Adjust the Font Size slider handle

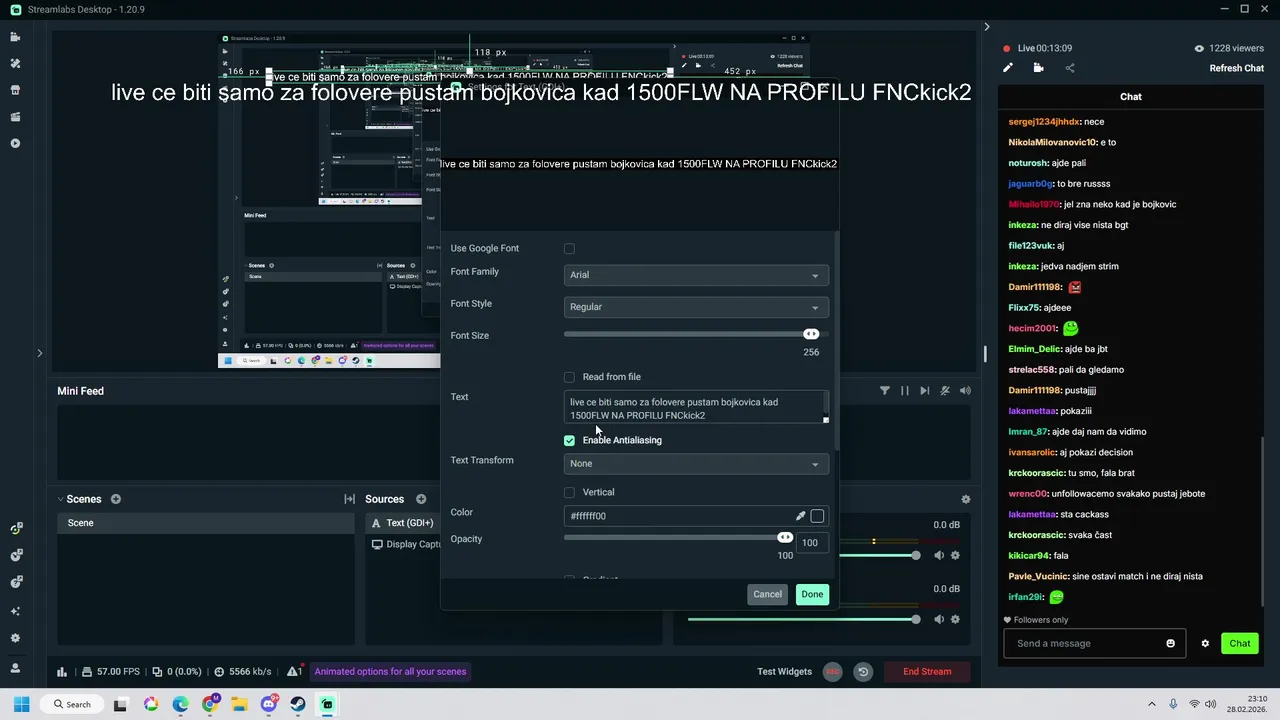(811, 334)
